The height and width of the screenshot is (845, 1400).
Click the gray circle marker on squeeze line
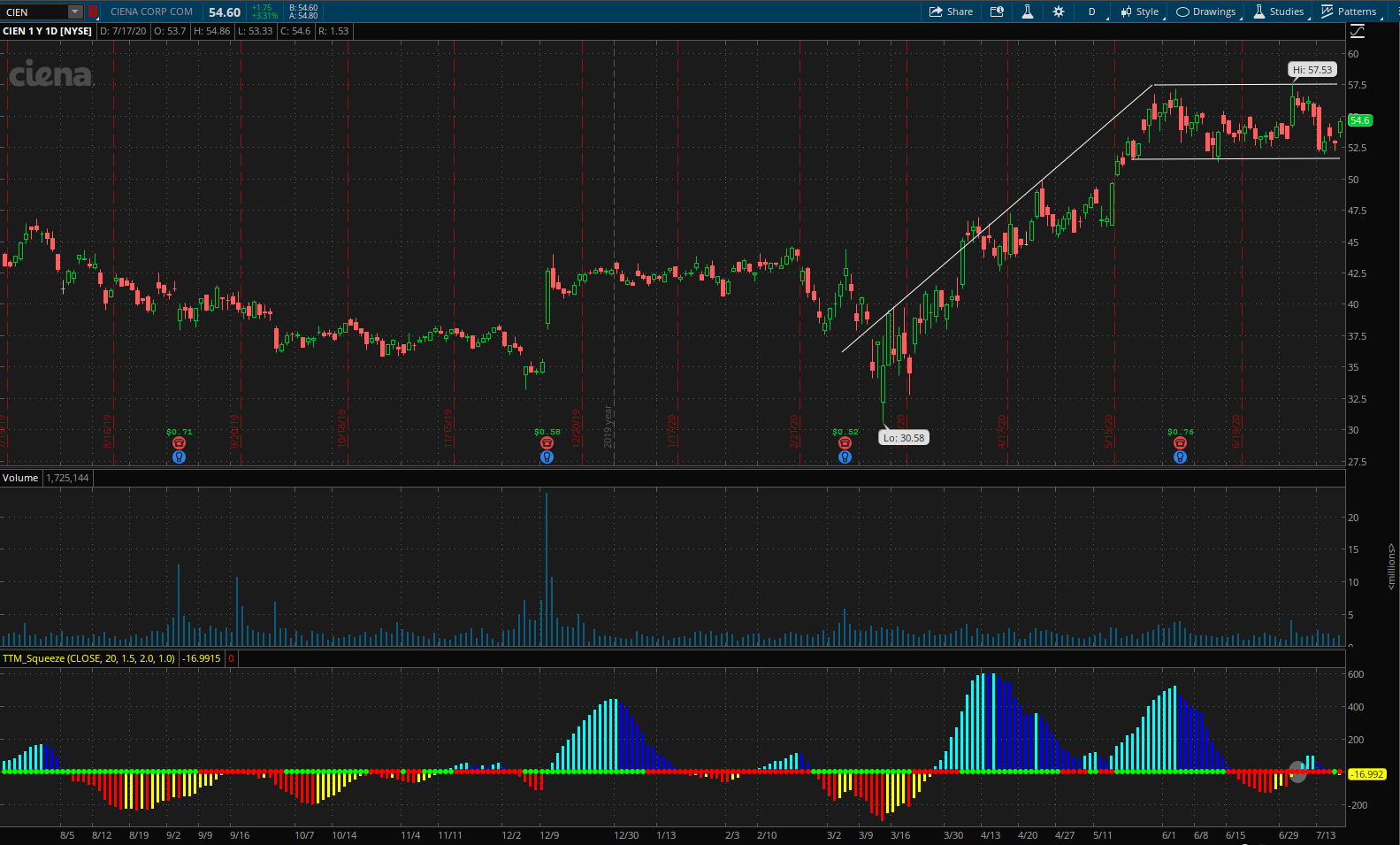[1297, 772]
